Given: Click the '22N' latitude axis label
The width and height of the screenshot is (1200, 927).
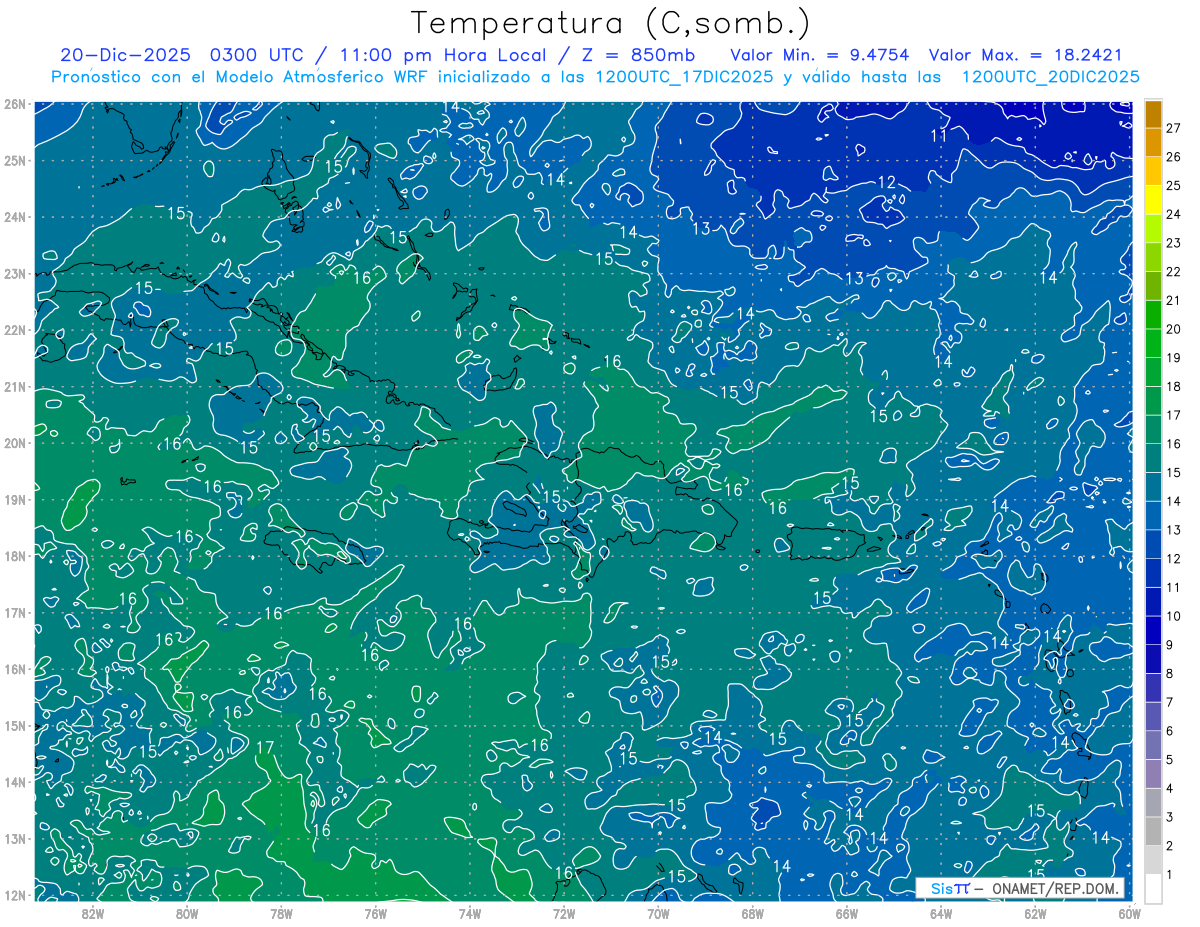Looking at the screenshot, I should (x=15, y=330).
